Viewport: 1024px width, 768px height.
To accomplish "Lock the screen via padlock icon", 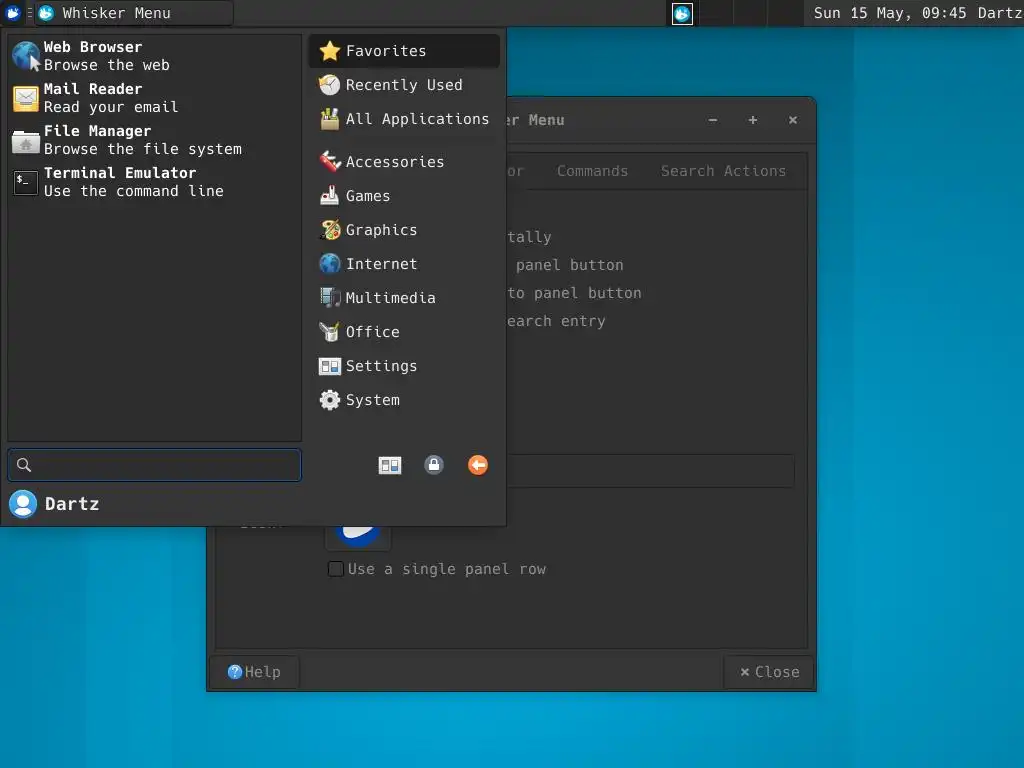I will pyautogui.click(x=434, y=465).
